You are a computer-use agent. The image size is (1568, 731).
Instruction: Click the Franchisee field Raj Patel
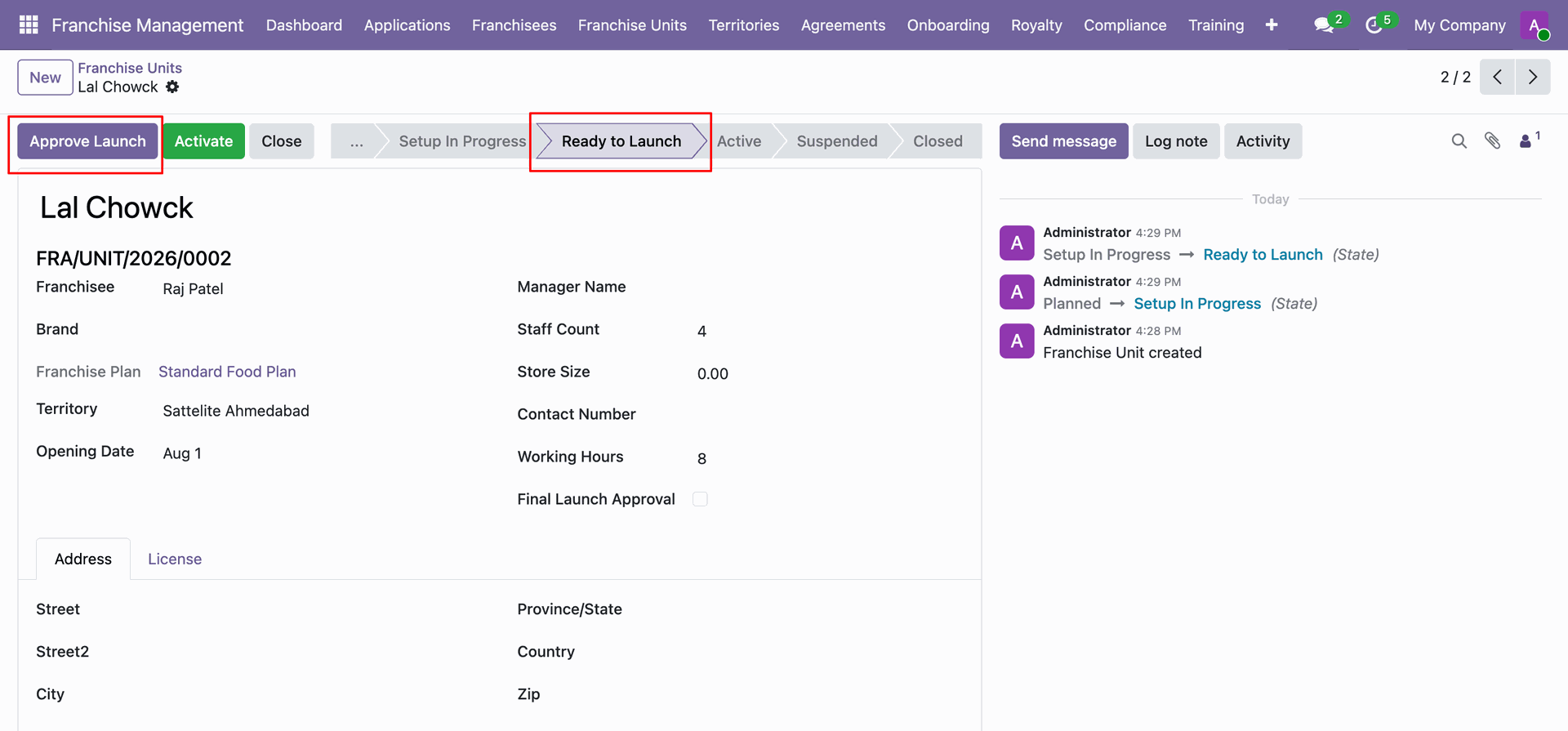coord(193,288)
